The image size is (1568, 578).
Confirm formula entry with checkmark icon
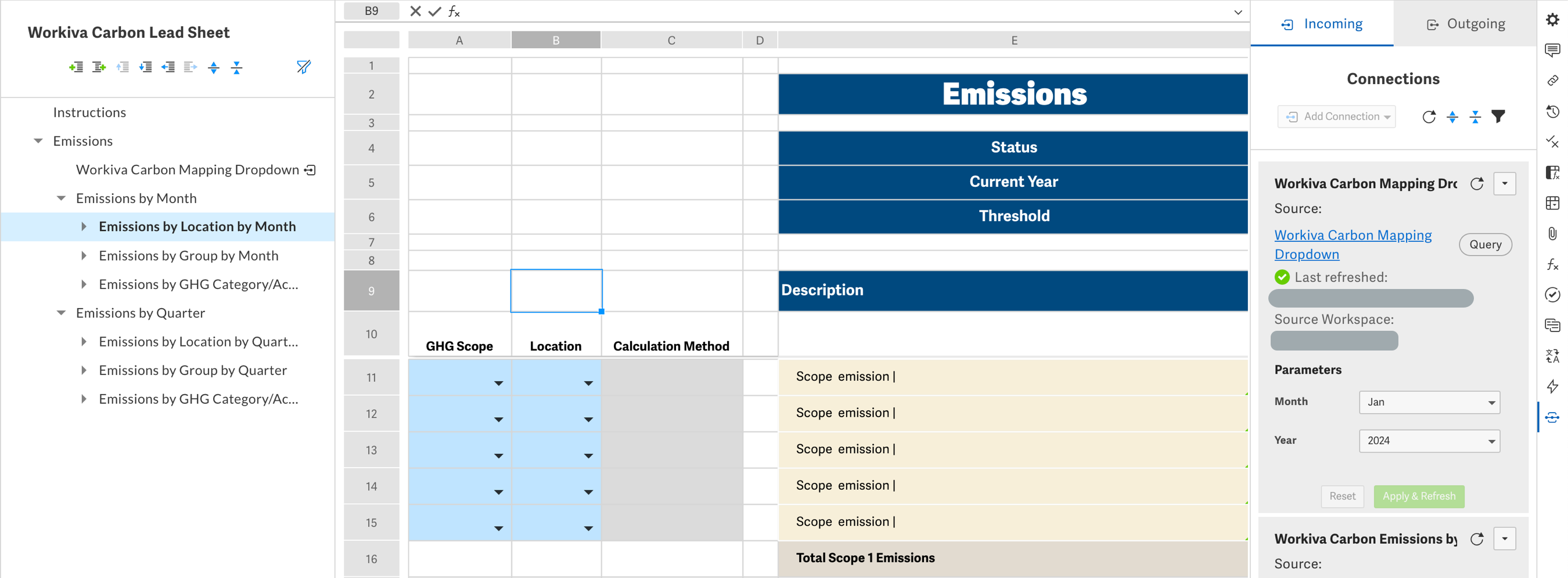point(434,11)
